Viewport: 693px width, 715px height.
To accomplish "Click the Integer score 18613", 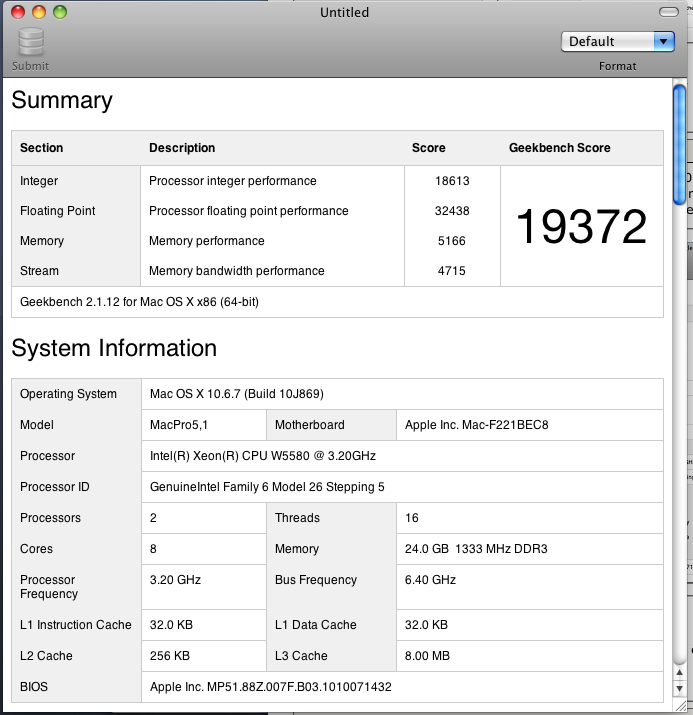I will 452,181.
